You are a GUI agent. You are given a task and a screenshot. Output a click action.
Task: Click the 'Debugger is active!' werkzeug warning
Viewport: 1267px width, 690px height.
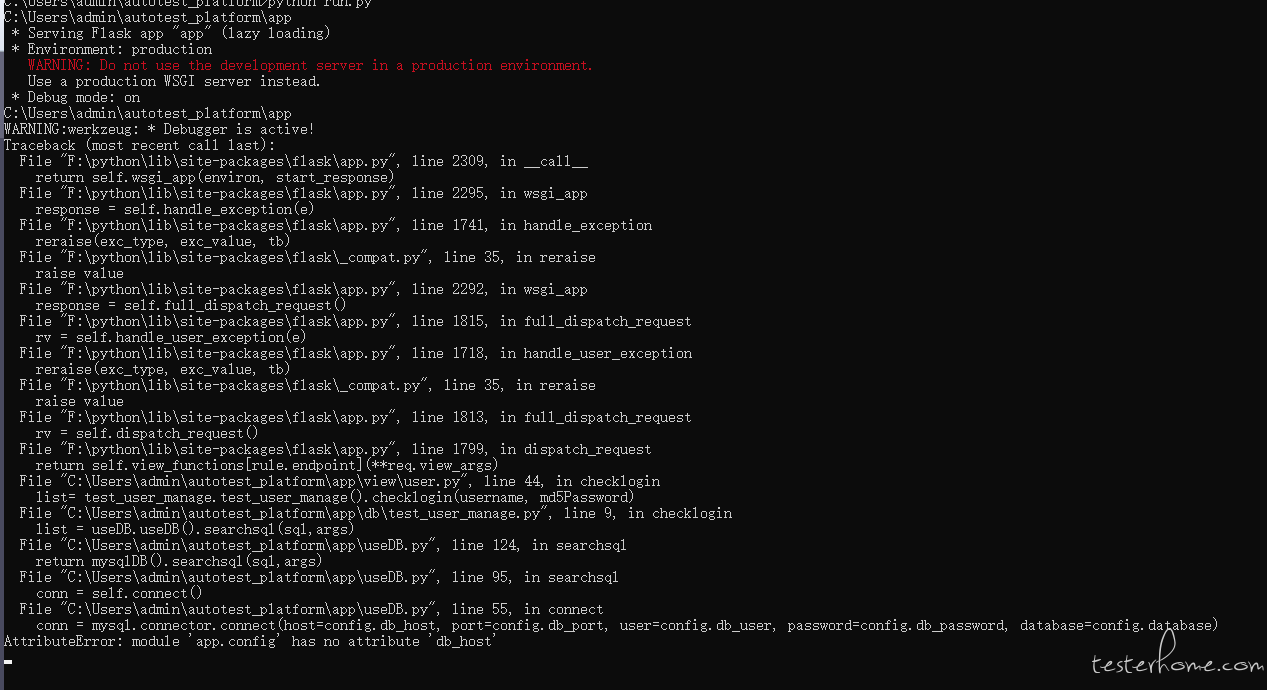point(158,129)
